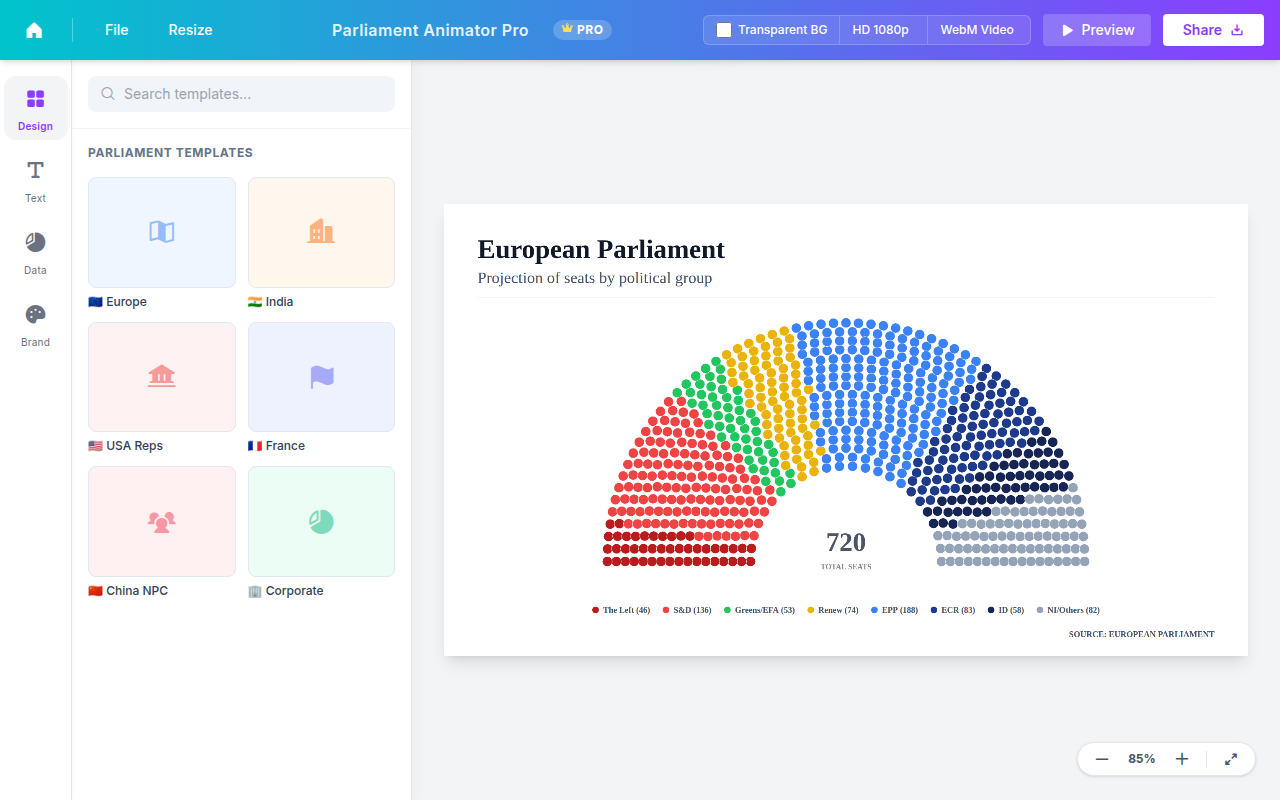Open the HD 1080p resolution selector
The image size is (1280, 800).
pyautogui.click(x=883, y=30)
